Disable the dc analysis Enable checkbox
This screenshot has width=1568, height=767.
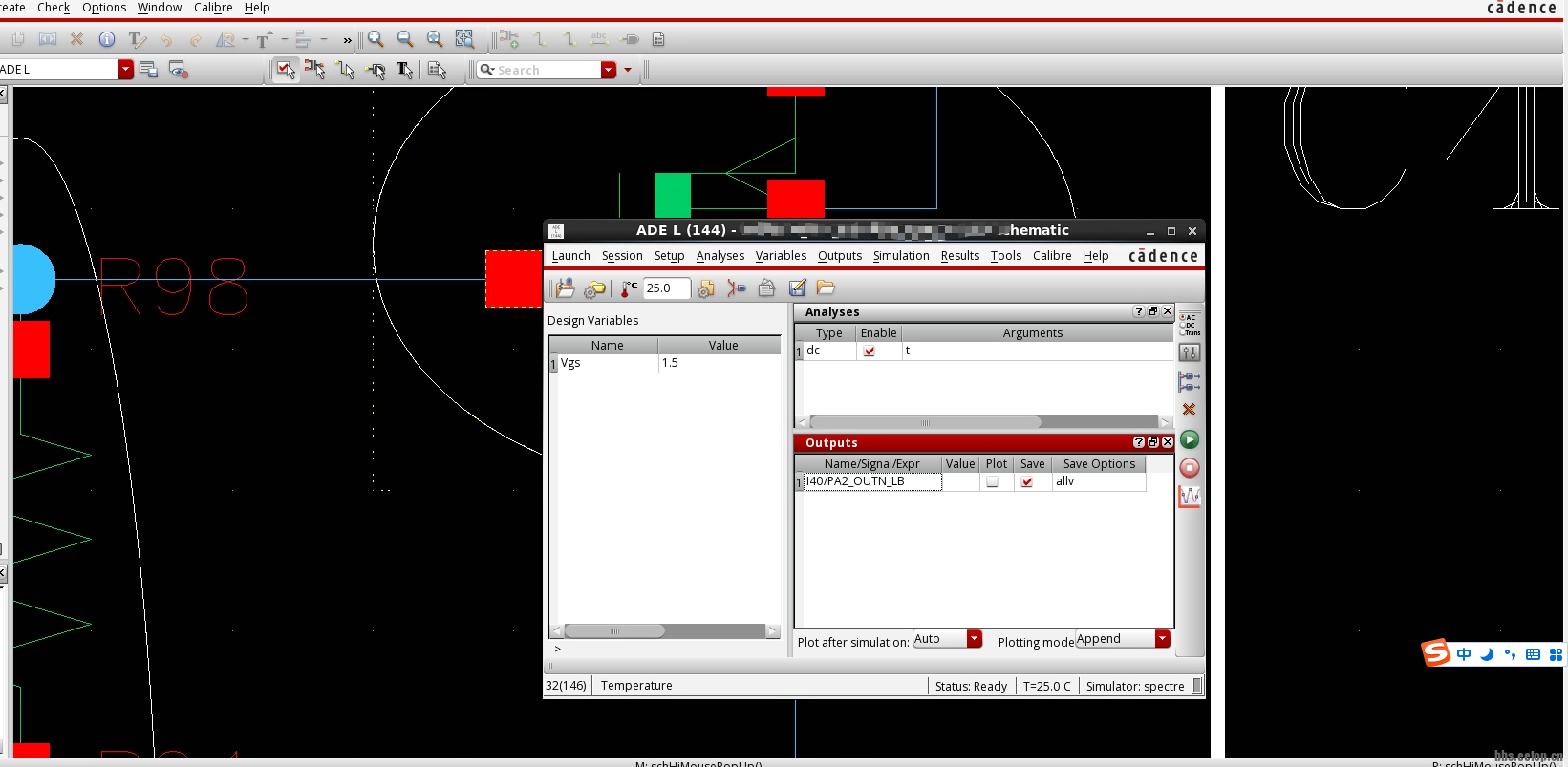pos(869,352)
